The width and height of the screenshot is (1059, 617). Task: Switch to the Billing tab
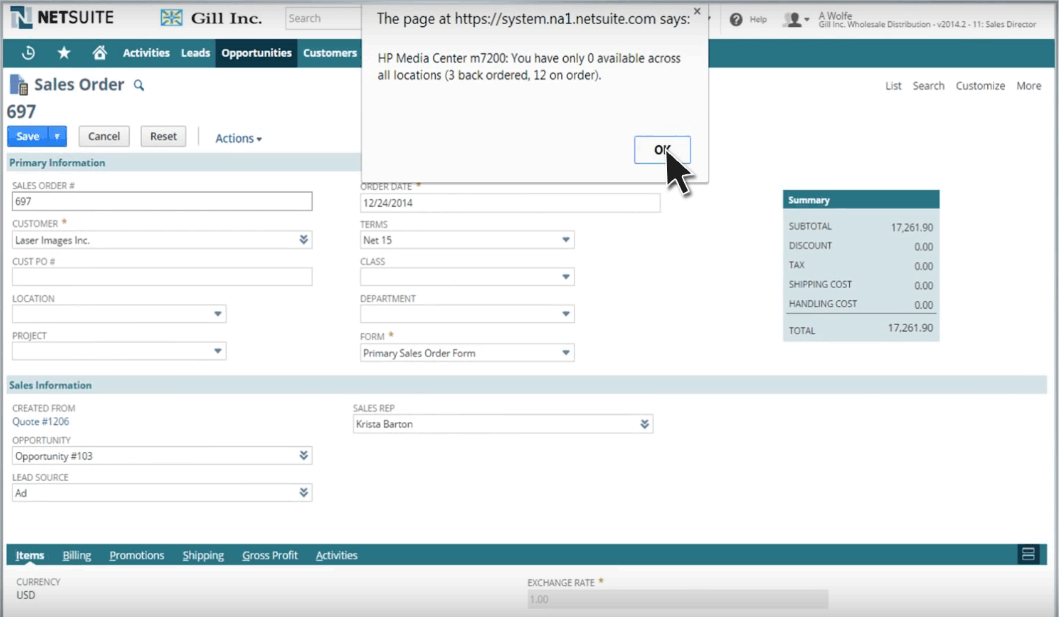tap(77, 554)
